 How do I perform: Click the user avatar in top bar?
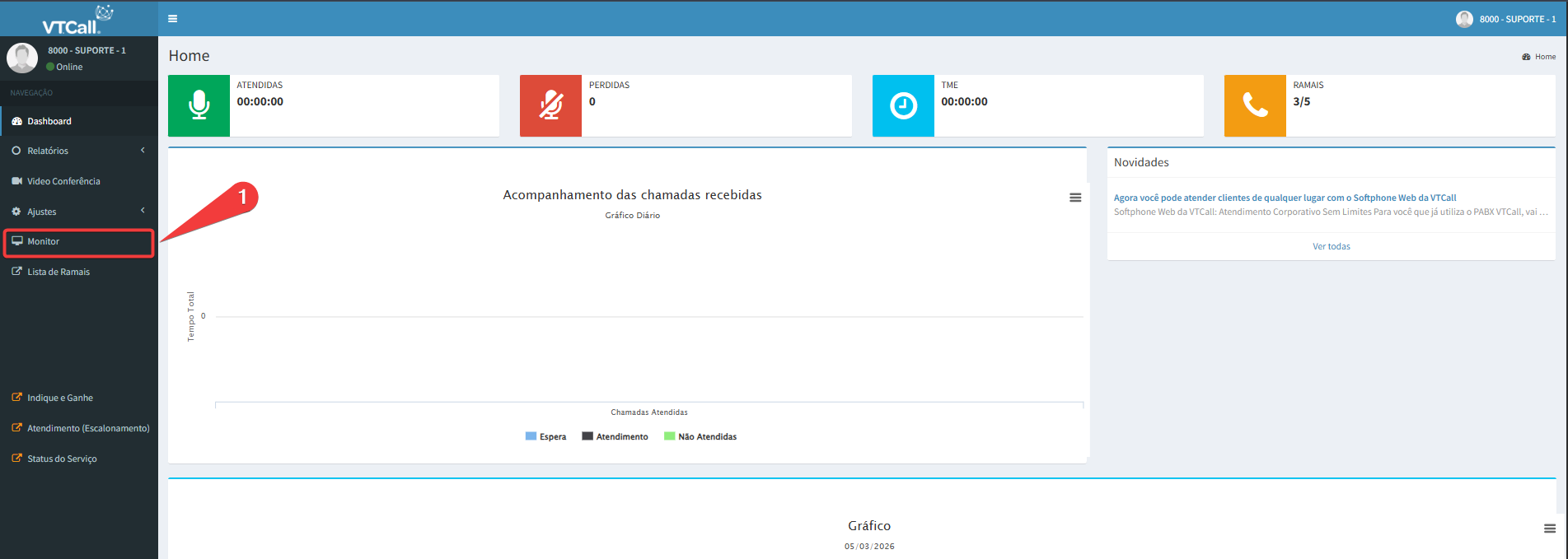coord(1464,19)
